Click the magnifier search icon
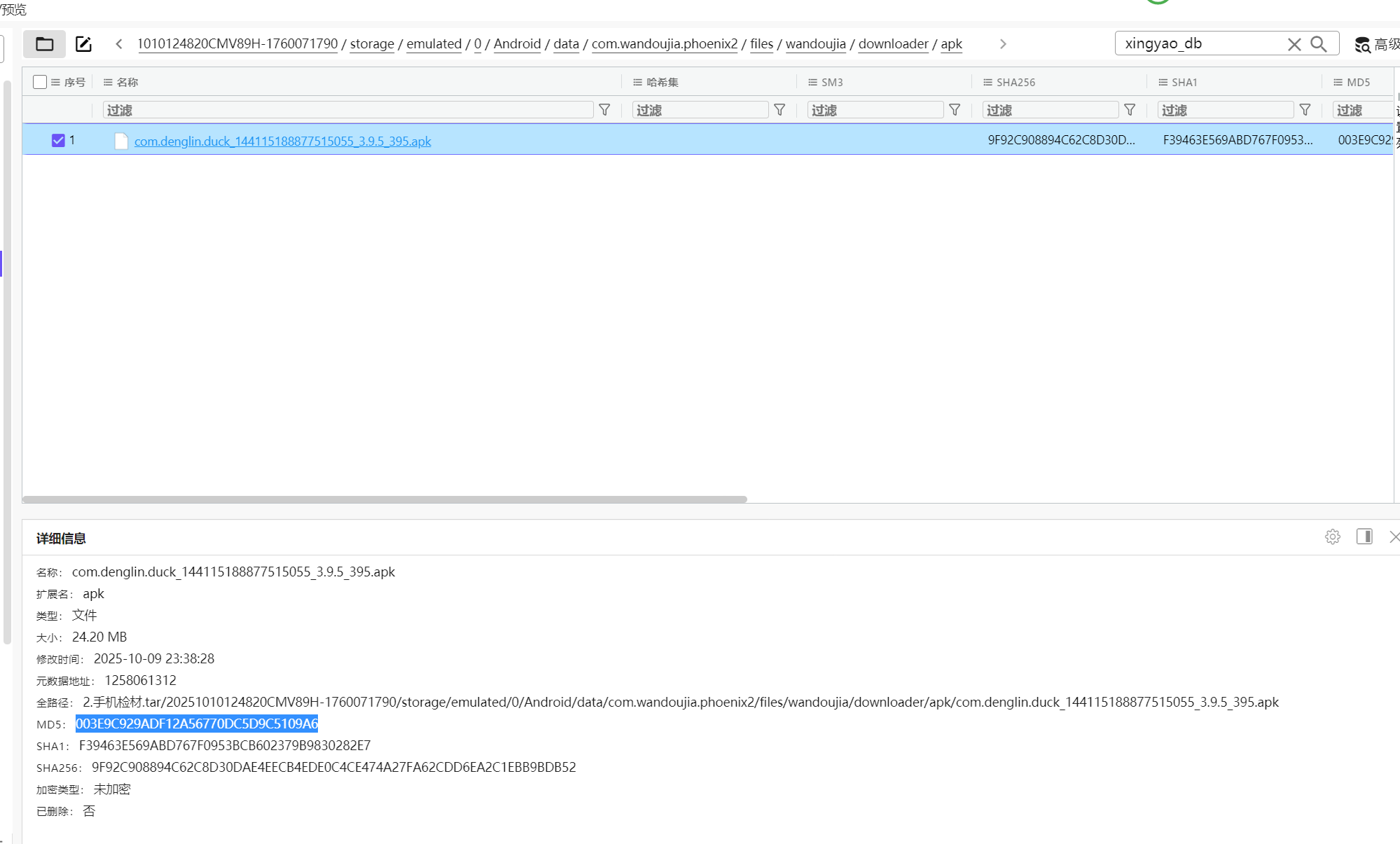1400x844 pixels. 1319,44
